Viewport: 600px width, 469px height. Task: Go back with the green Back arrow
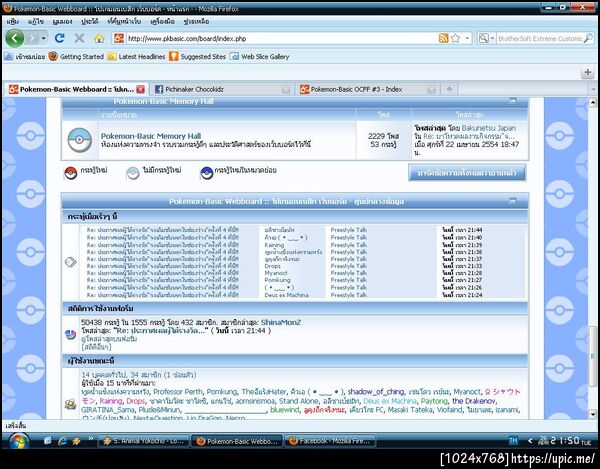(x=15, y=38)
